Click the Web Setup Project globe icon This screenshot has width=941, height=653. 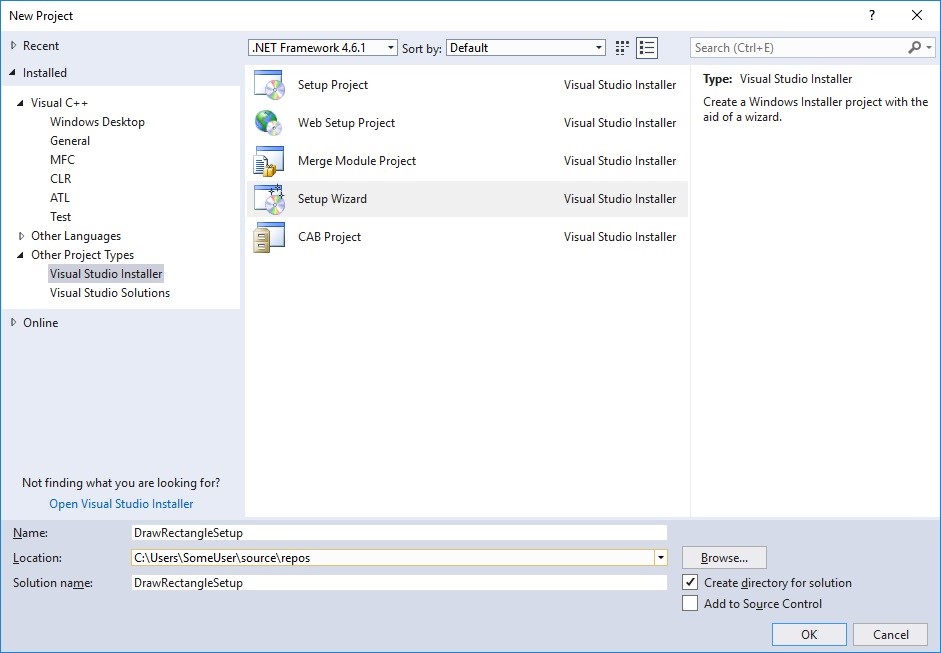[x=269, y=123]
